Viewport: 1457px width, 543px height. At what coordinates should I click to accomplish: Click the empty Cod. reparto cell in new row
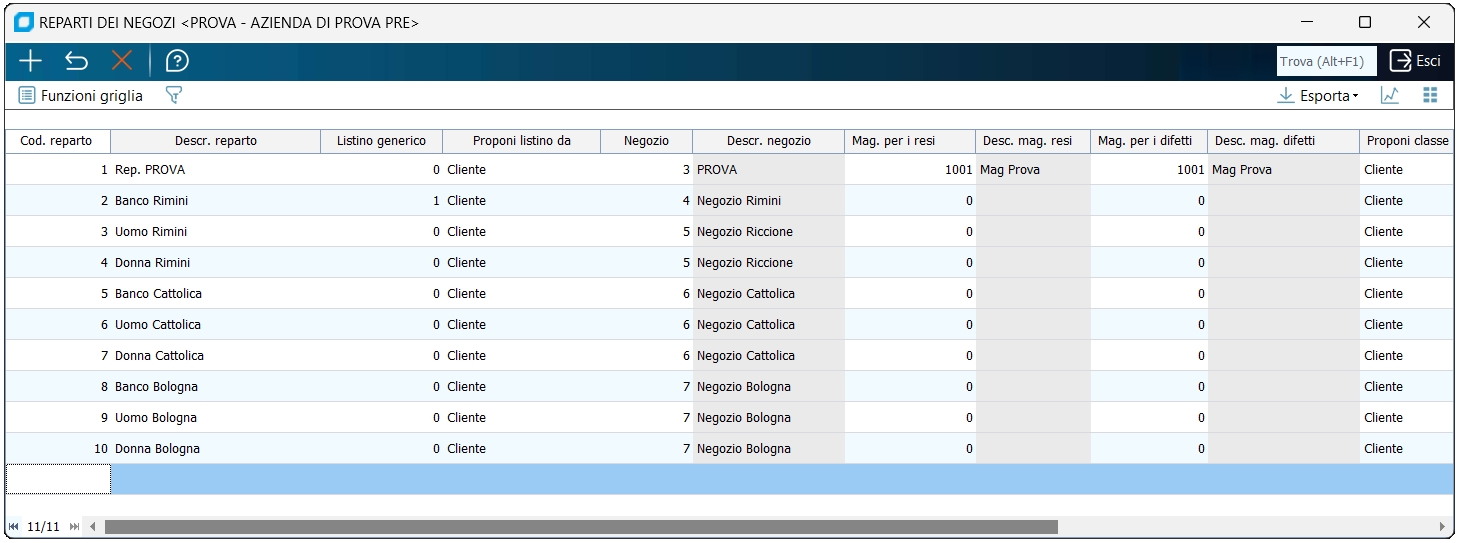pyautogui.click(x=58, y=480)
